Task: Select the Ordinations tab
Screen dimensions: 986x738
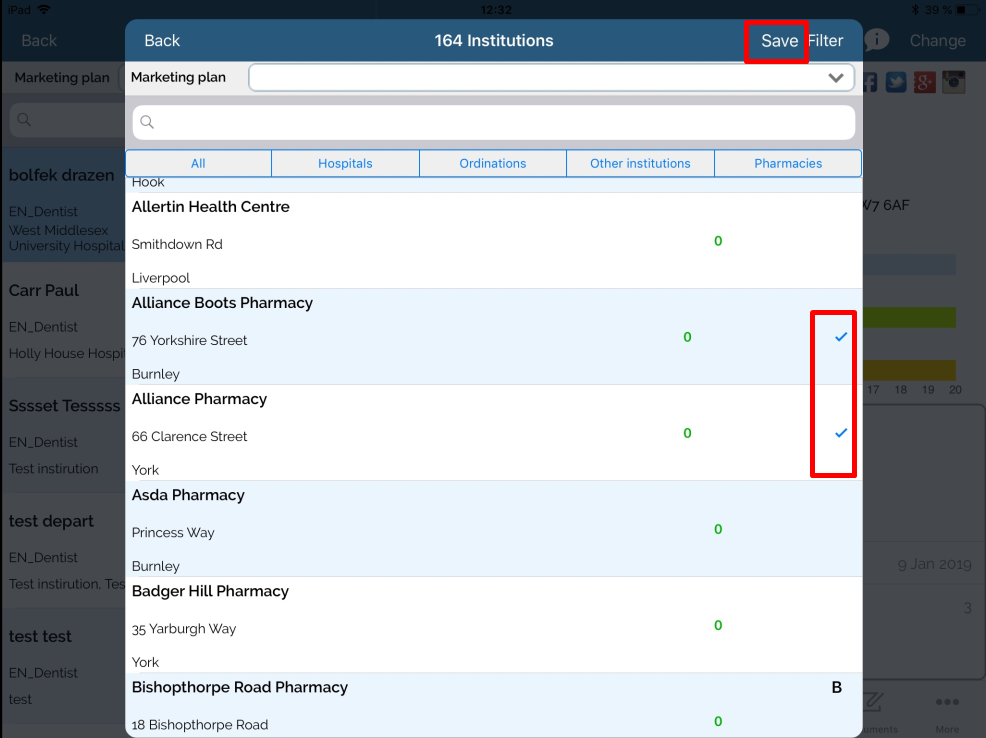Action: pyautogui.click(x=493, y=163)
